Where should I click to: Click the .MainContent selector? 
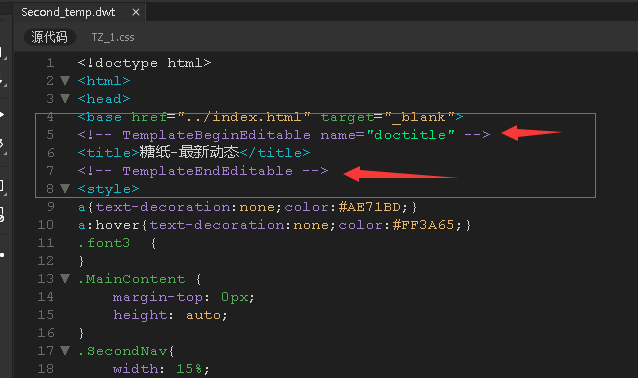tap(131, 279)
